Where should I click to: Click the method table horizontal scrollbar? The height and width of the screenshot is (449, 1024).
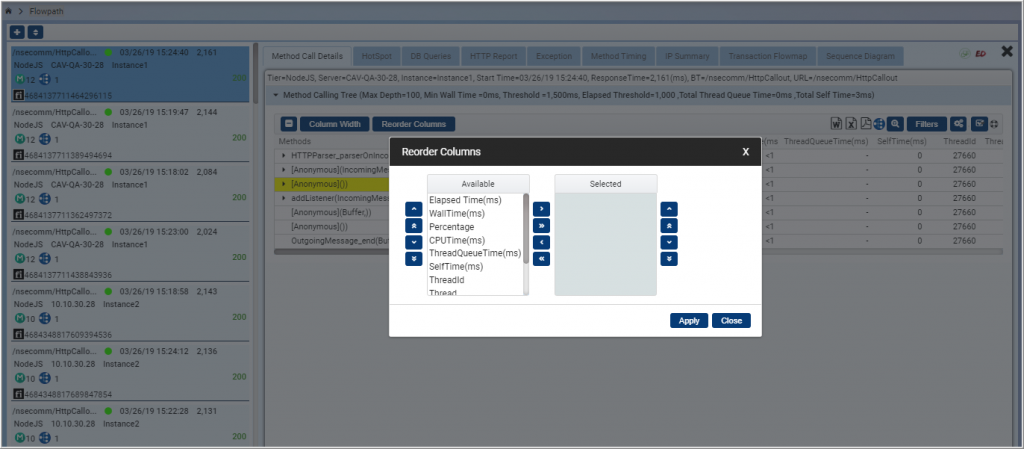pyautogui.click(x=638, y=251)
